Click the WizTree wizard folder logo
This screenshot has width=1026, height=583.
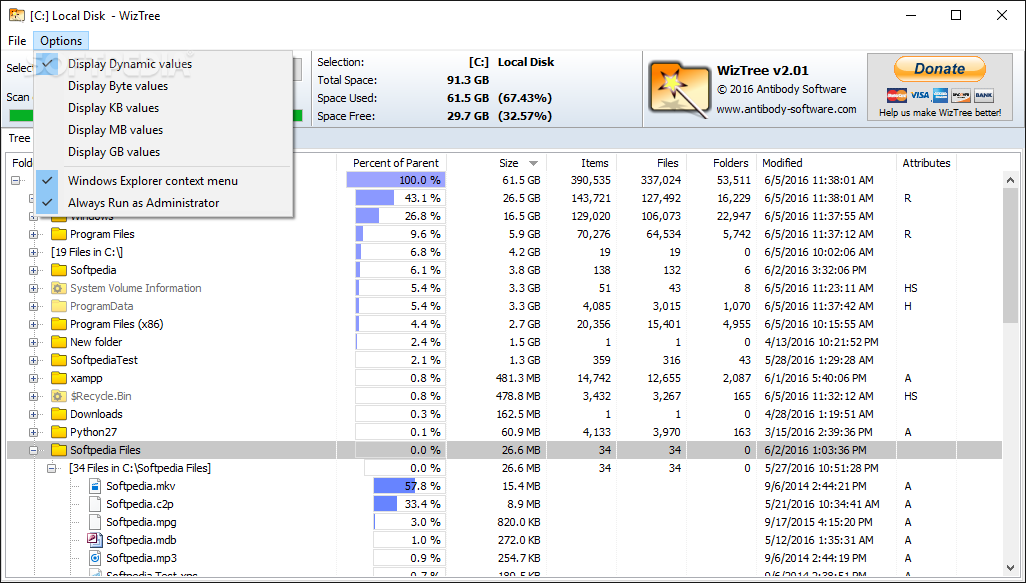[x=679, y=91]
